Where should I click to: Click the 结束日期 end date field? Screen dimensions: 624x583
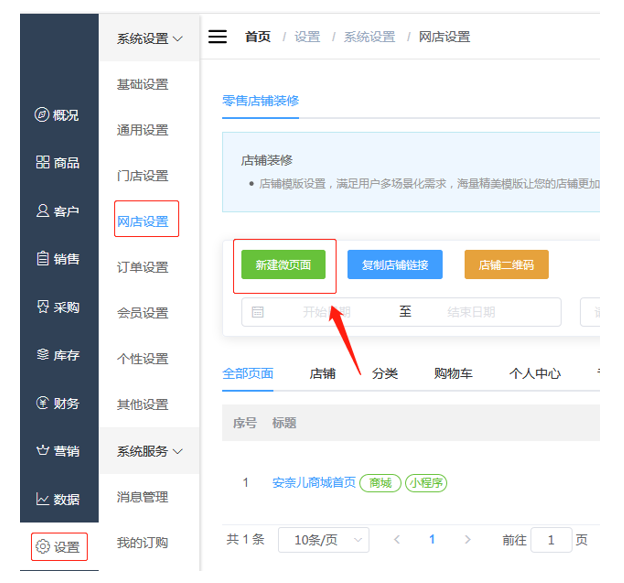pyautogui.click(x=471, y=312)
